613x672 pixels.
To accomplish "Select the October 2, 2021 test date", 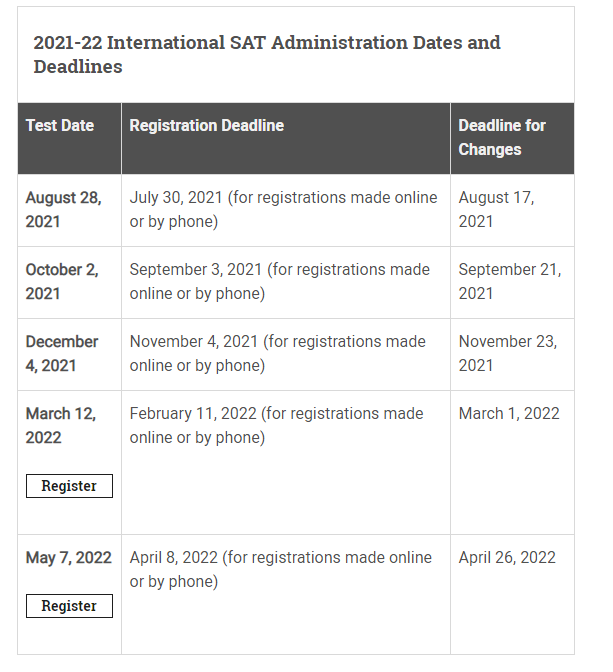I will [x=62, y=282].
